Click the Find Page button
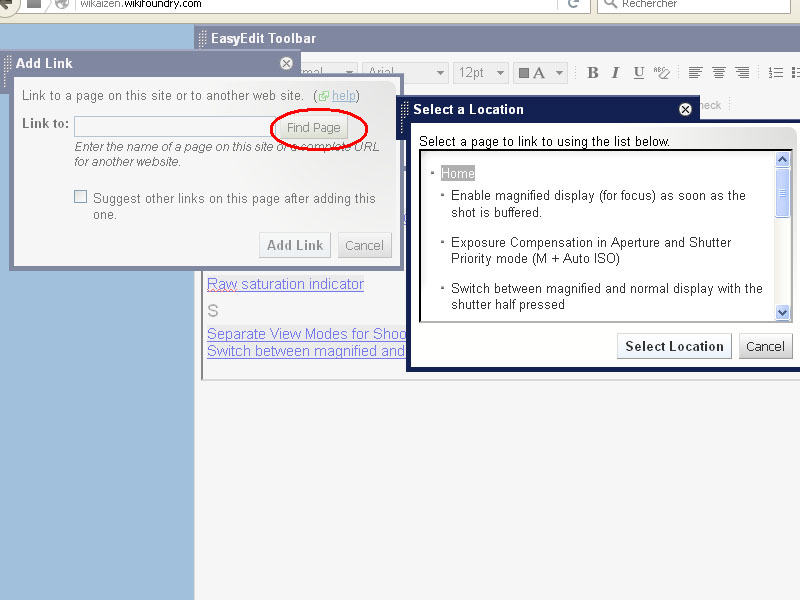Screen dimensions: 800x600 click(313, 128)
